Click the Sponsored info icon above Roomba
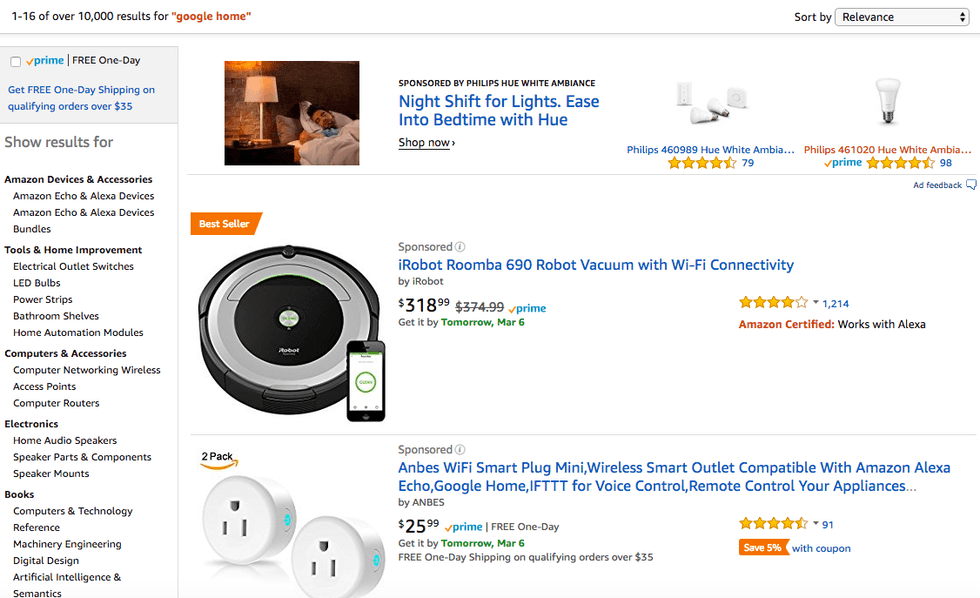The width and height of the screenshot is (980, 598). 460,247
